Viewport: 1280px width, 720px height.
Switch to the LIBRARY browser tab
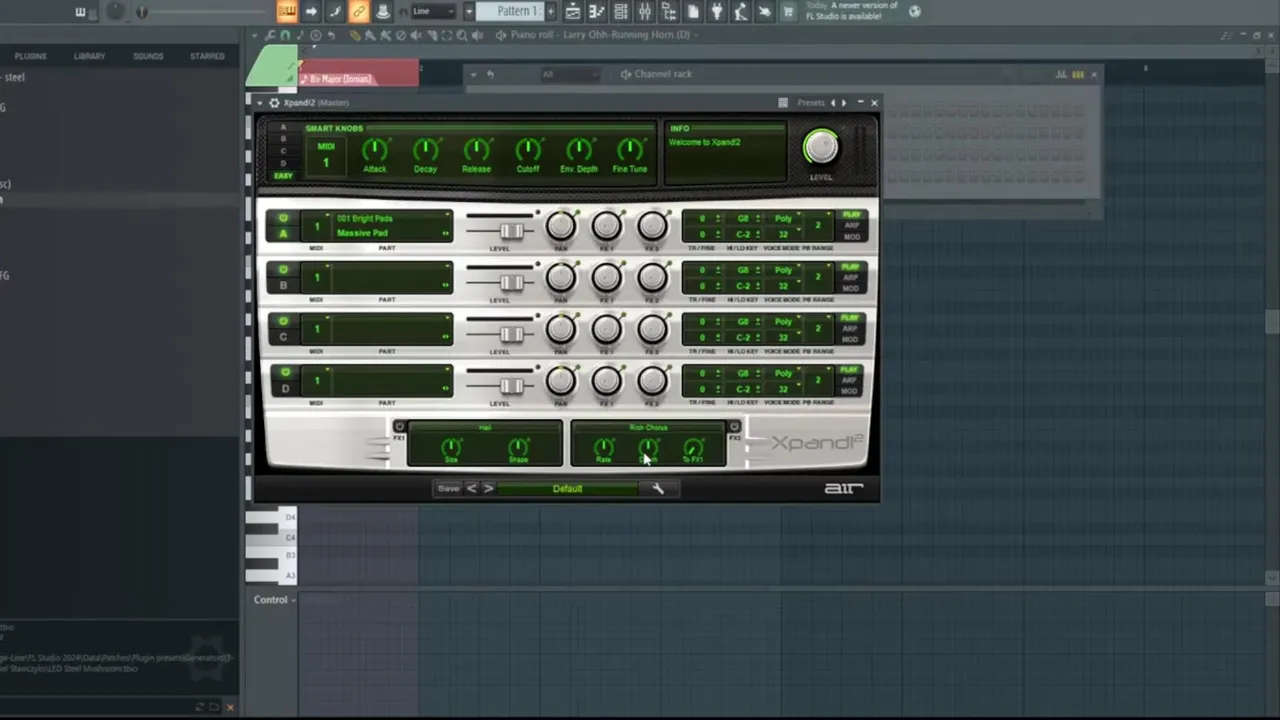click(x=89, y=56)
